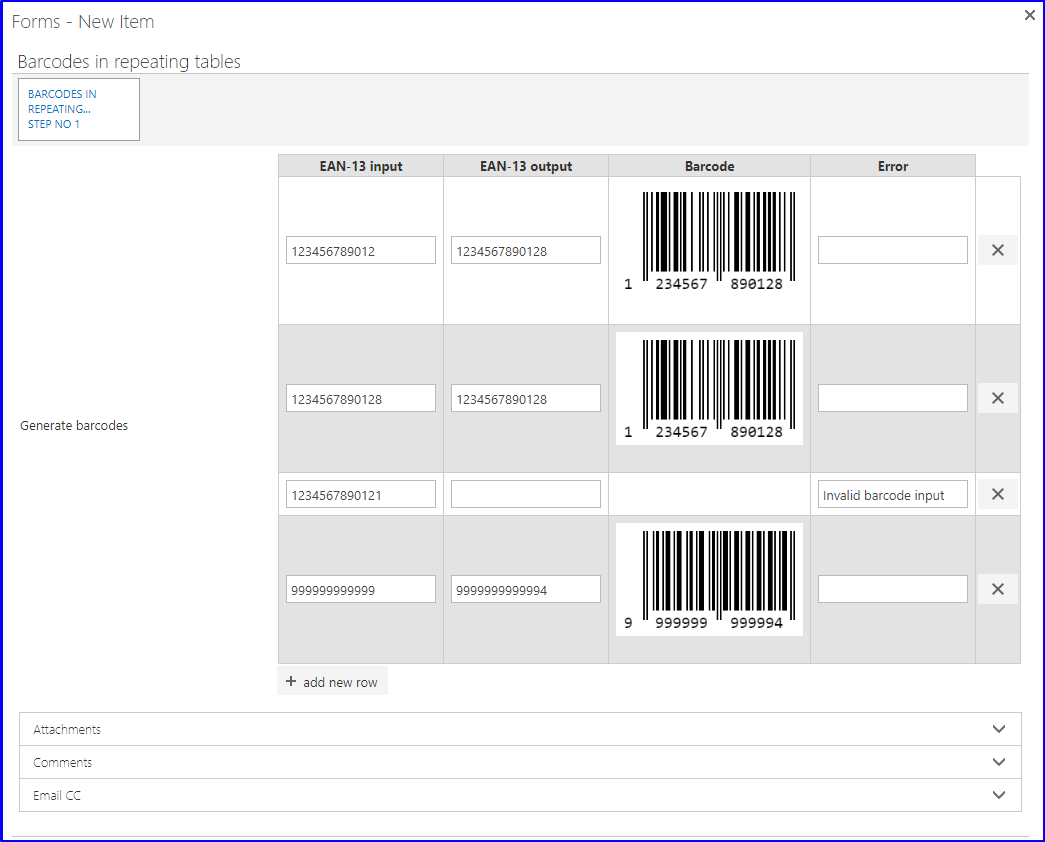Click the plus icon to add new row
The image size is (1045, 842).
[291, 681]
